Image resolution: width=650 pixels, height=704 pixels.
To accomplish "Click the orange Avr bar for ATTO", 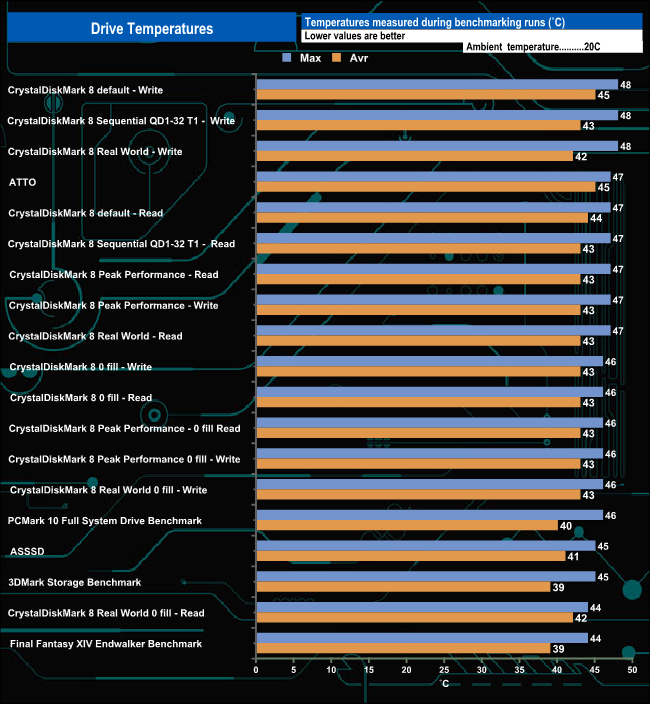I will [426, 187].
